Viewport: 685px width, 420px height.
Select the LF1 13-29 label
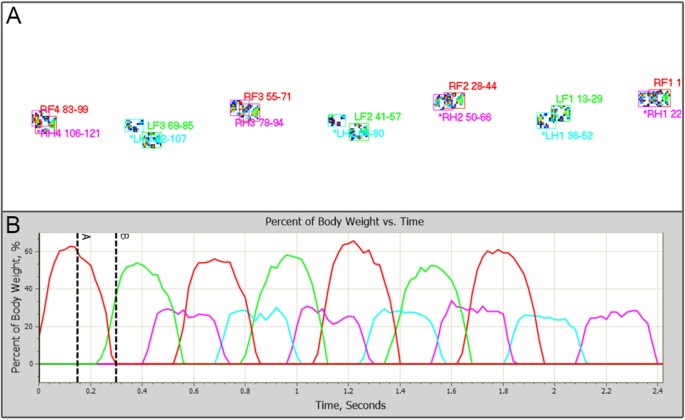pos(579,99)
